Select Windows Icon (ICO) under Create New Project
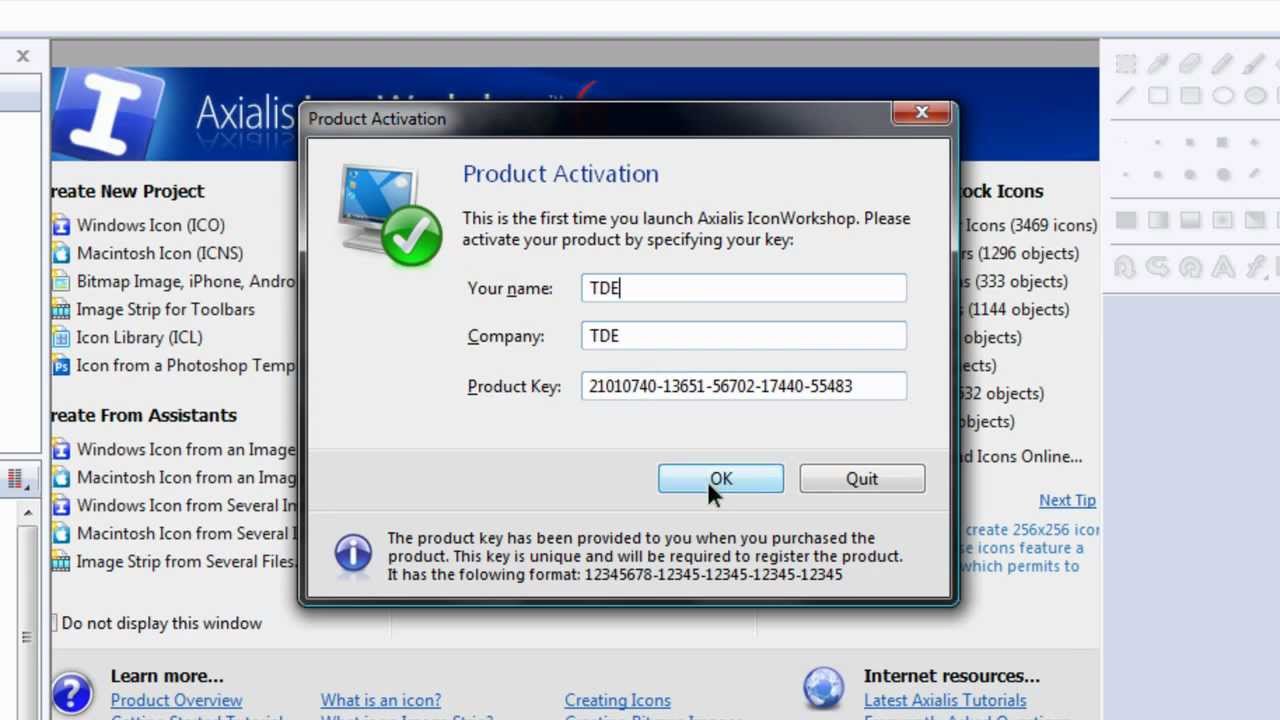Image resolution: width=1280 pixels, height=720 pixels. pyautogui.click(x=150, y=225)
